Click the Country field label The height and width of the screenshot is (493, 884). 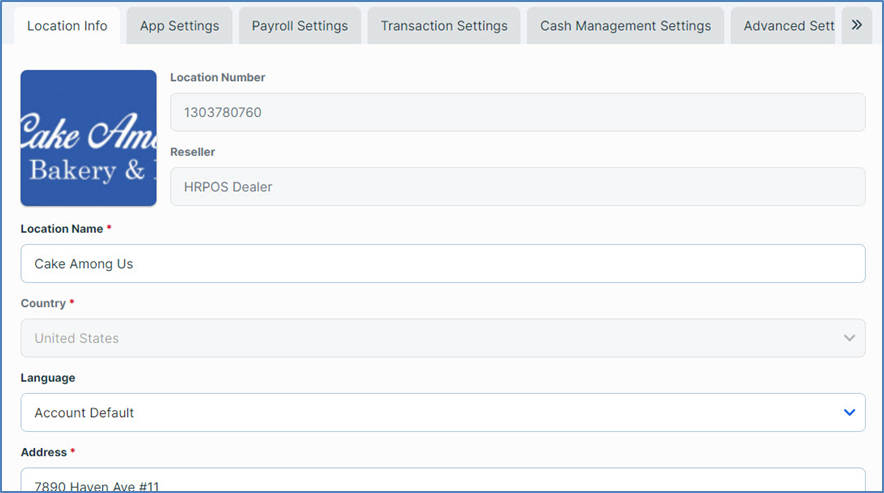43,303
